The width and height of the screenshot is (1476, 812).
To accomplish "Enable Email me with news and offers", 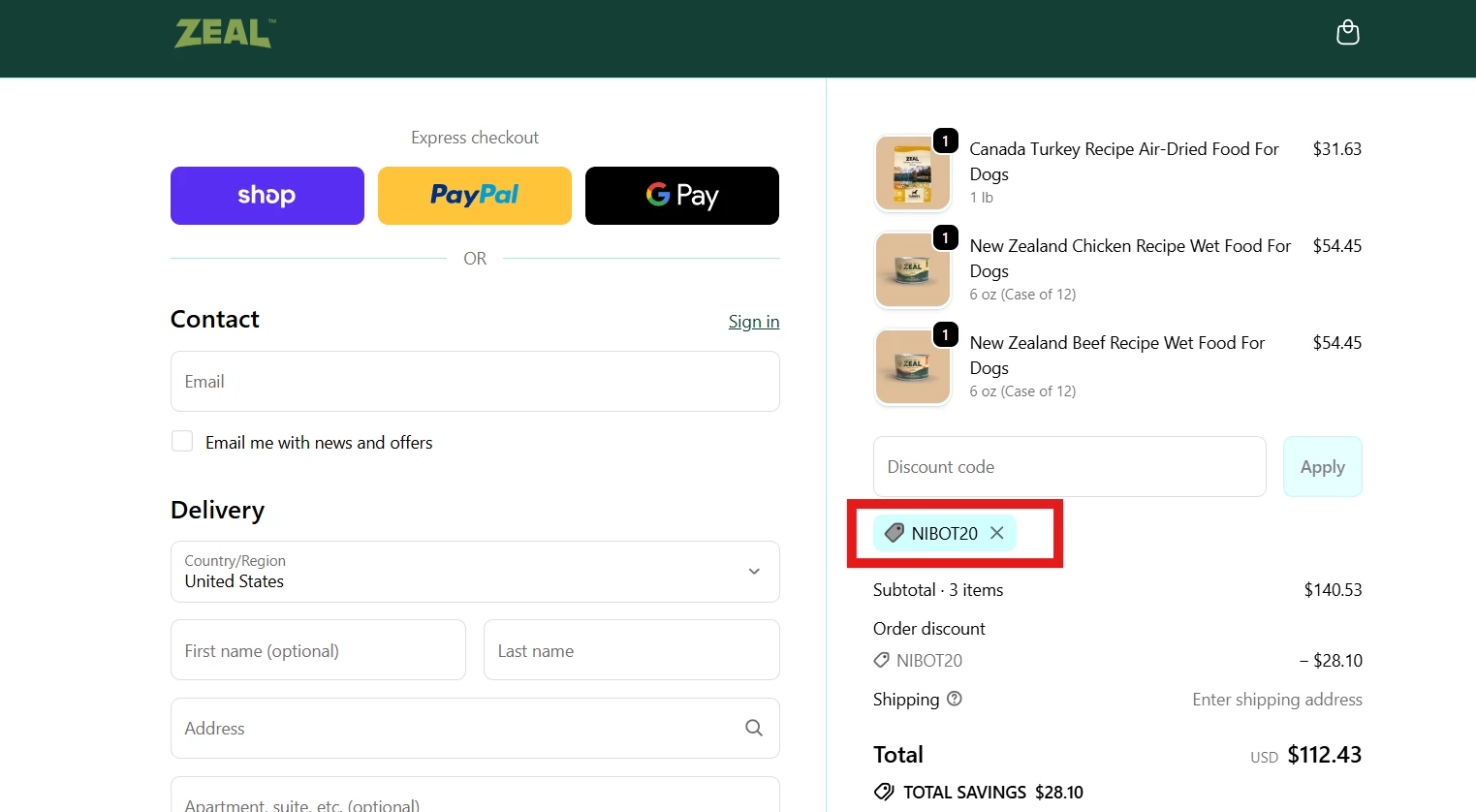I will point(182,441).
